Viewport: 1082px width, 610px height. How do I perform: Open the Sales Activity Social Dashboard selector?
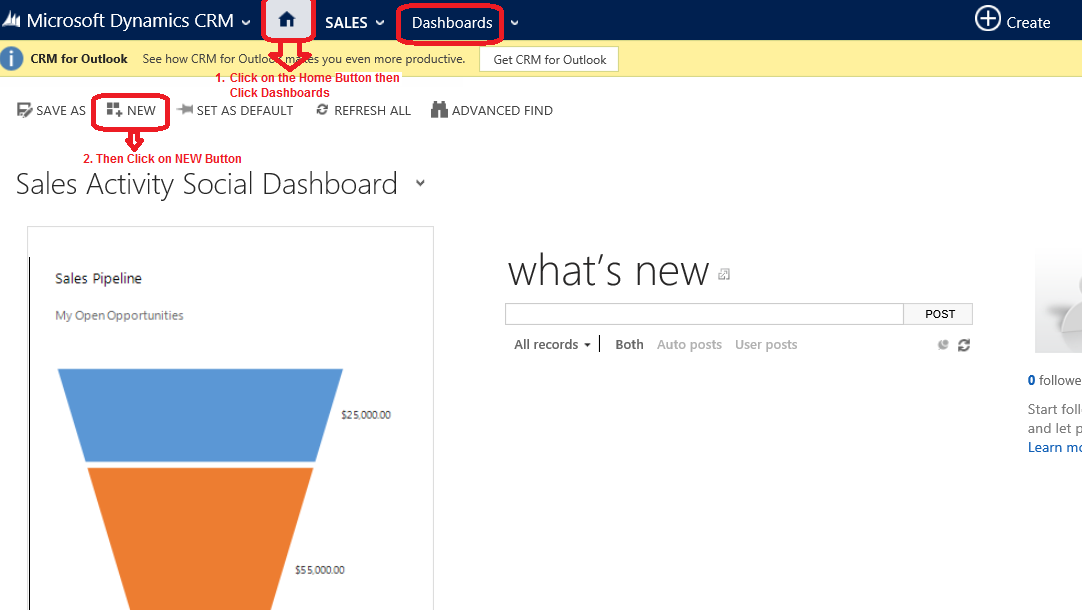tap(420, 184)
